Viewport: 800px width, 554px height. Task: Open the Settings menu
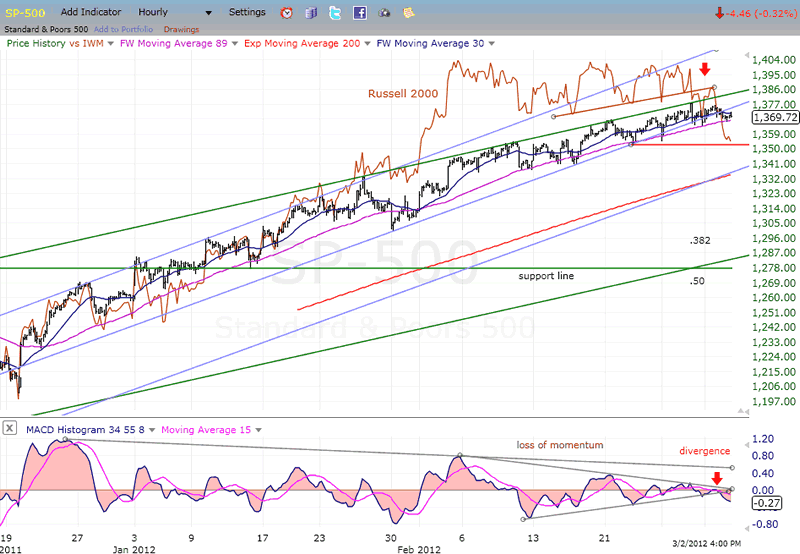point(247,12)
